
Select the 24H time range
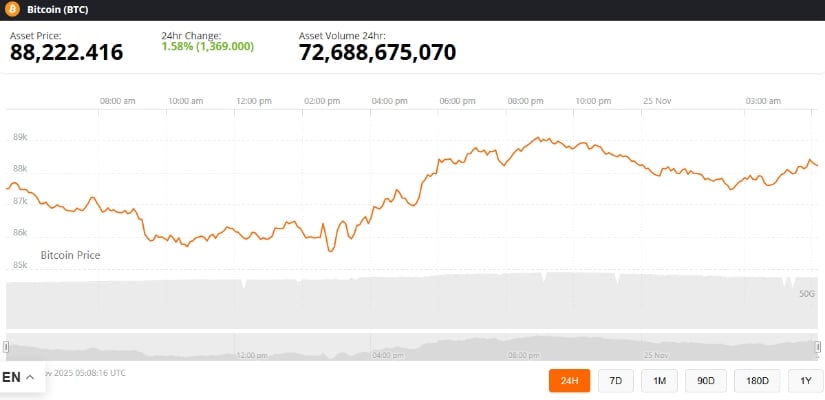[569, 381]
